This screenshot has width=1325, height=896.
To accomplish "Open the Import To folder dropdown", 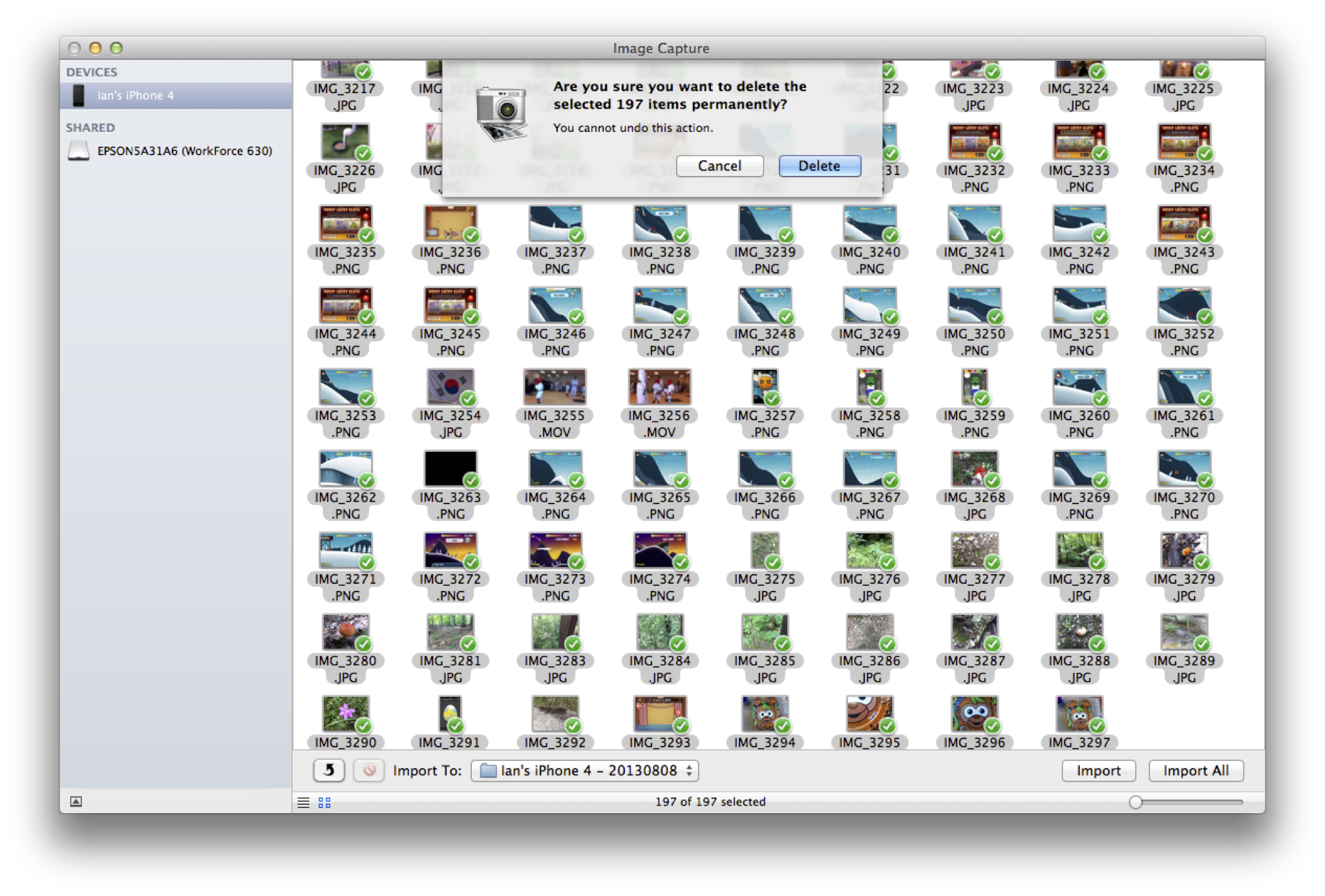I will (585, 771).
